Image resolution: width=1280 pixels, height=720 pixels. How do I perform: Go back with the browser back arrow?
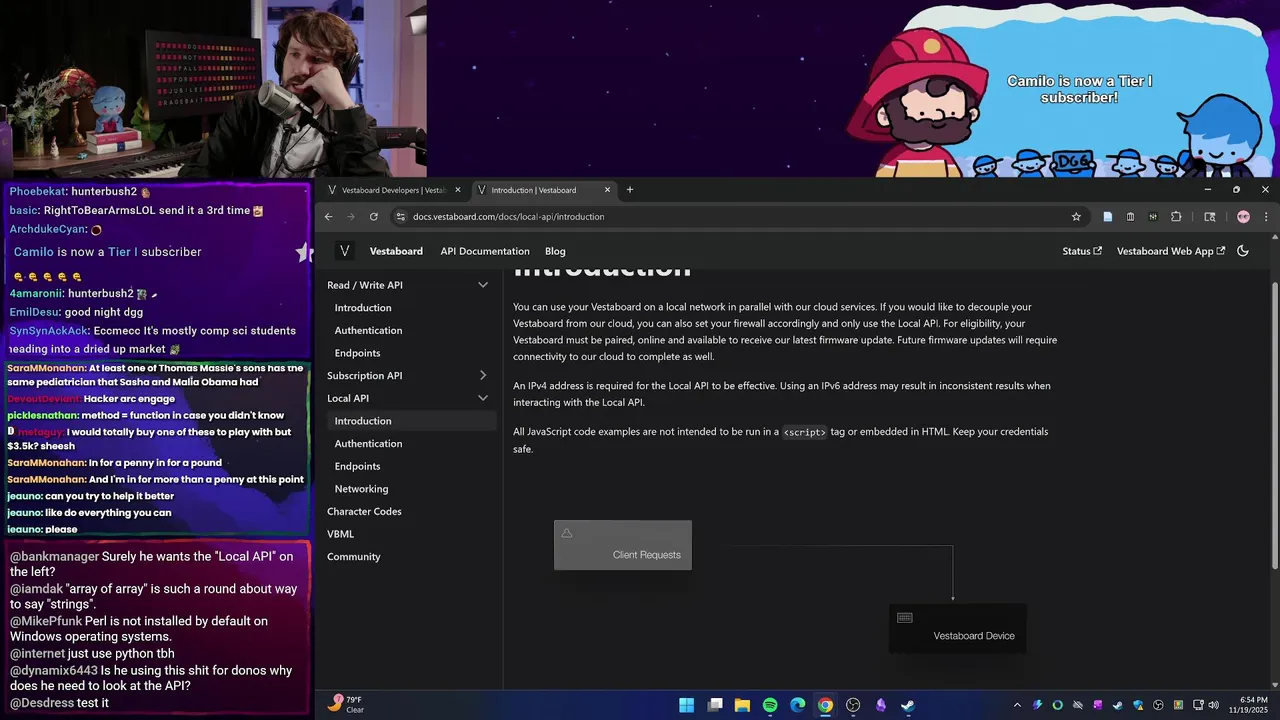tap(328, 216)
